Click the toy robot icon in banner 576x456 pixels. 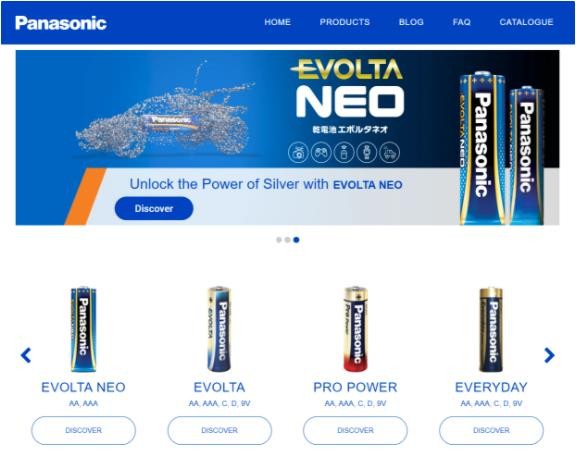(367, 152)
